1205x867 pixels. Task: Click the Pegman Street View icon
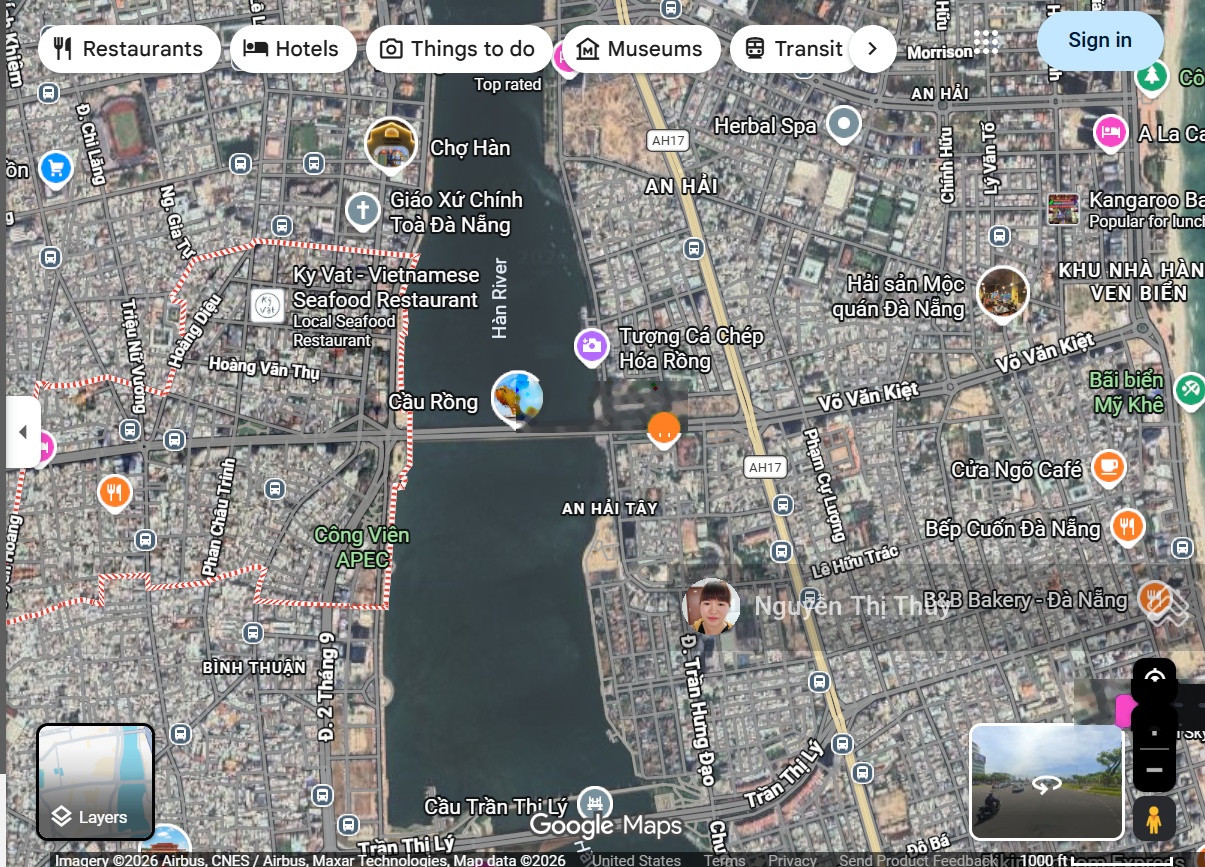tap(1153, 818)
